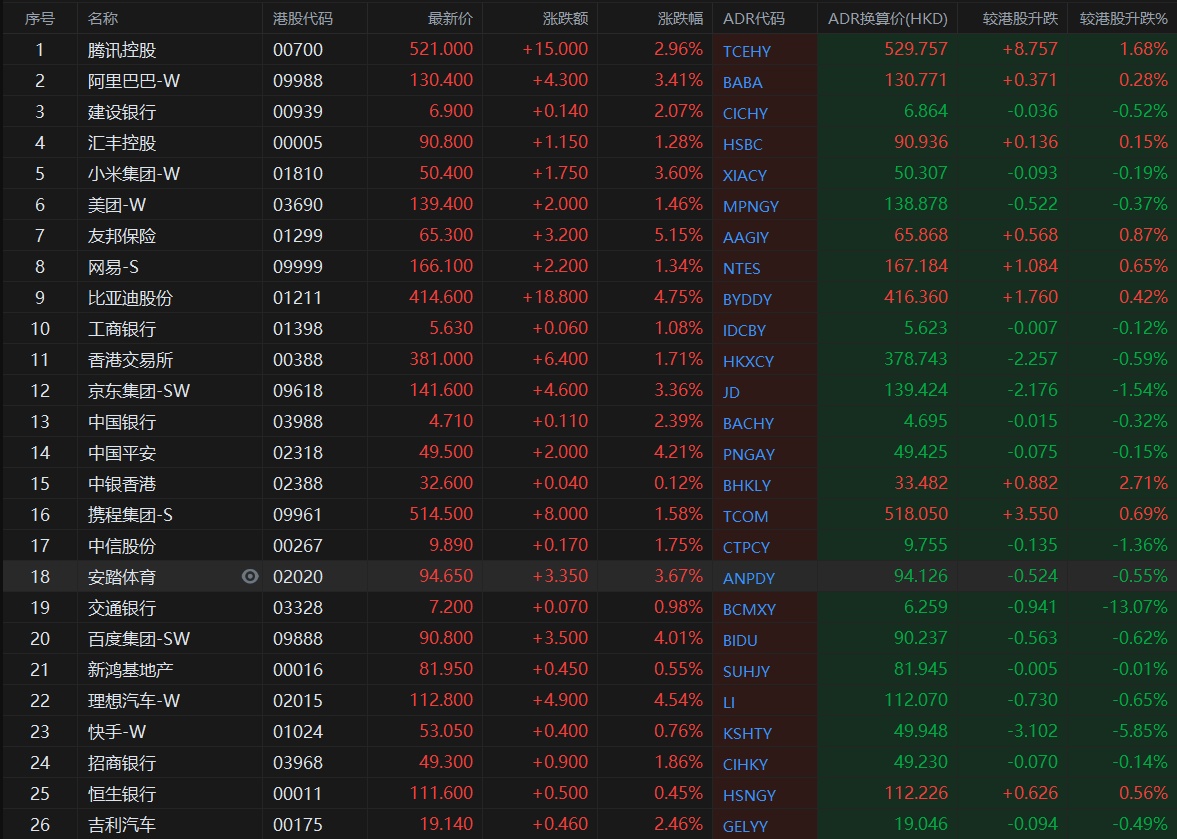This screenshot has width=1177, height=839.
Task: Open the BHKLY ADR code link
Action: tap(747, 485)
